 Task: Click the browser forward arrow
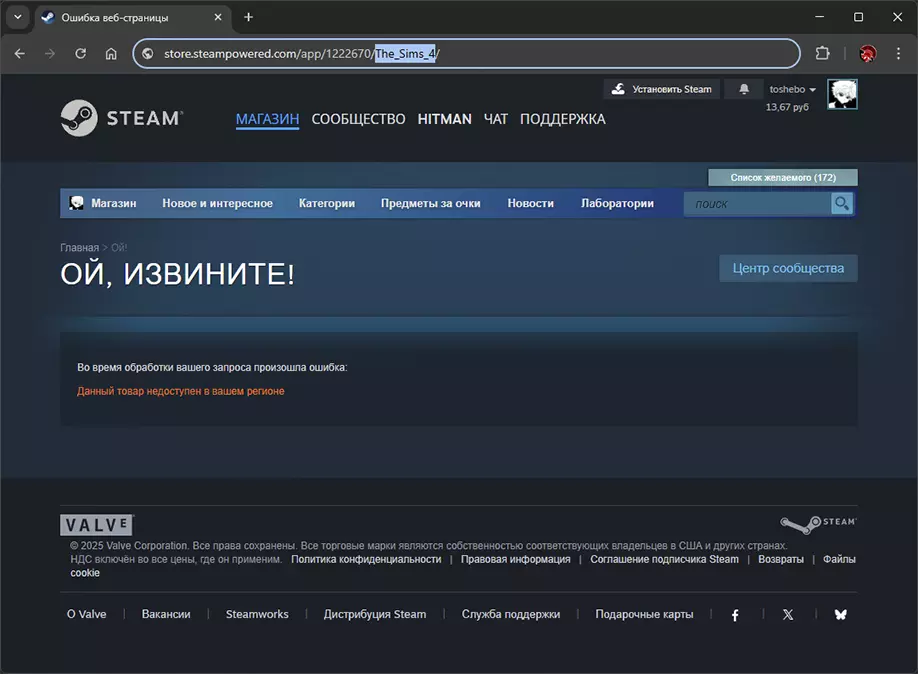[x=50, y=54]
